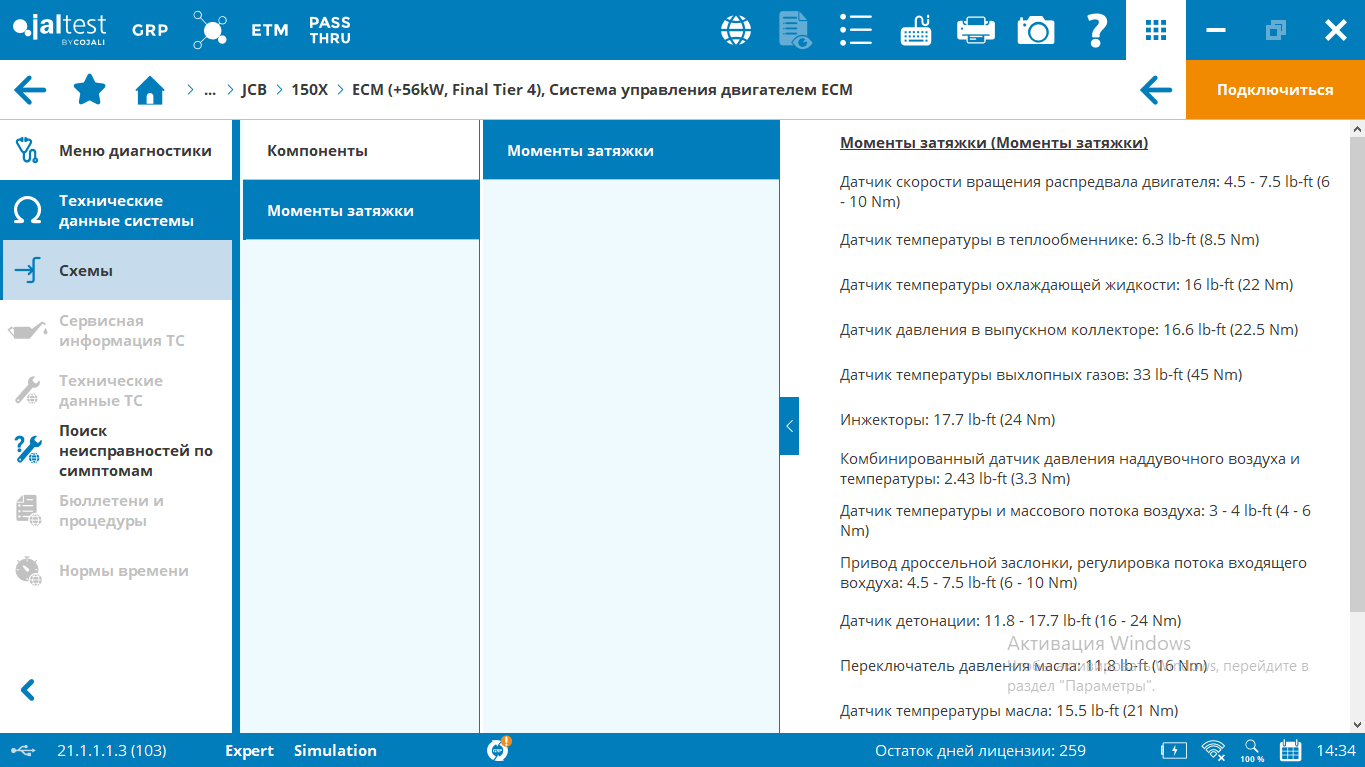Click Инжекторы: 17.7 lb-ft line
1365x767 pixels.
(x=948, y=420)
